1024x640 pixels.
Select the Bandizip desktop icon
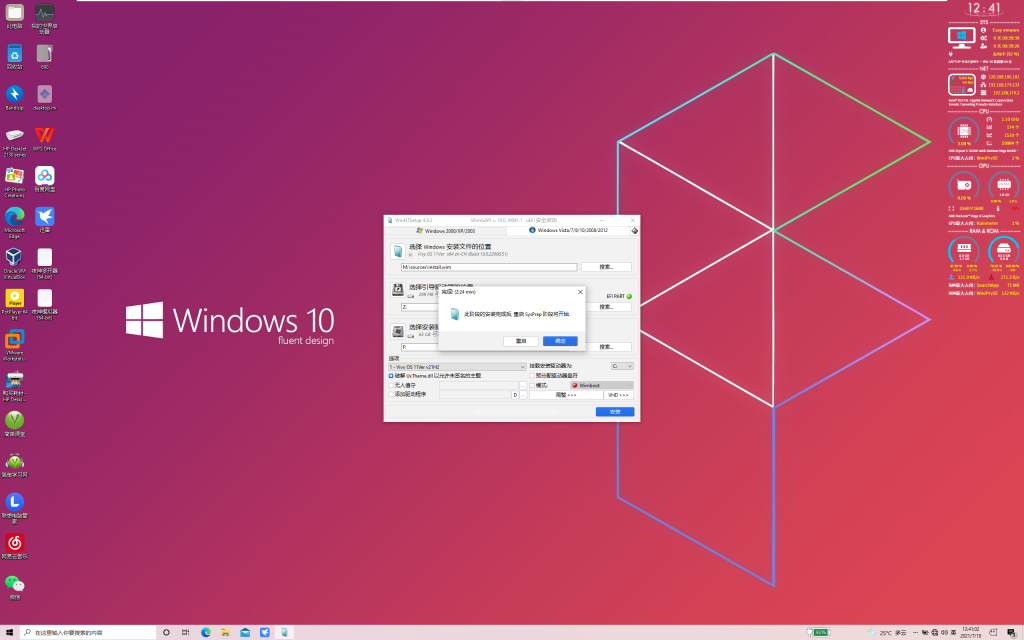tap(14, 97)
